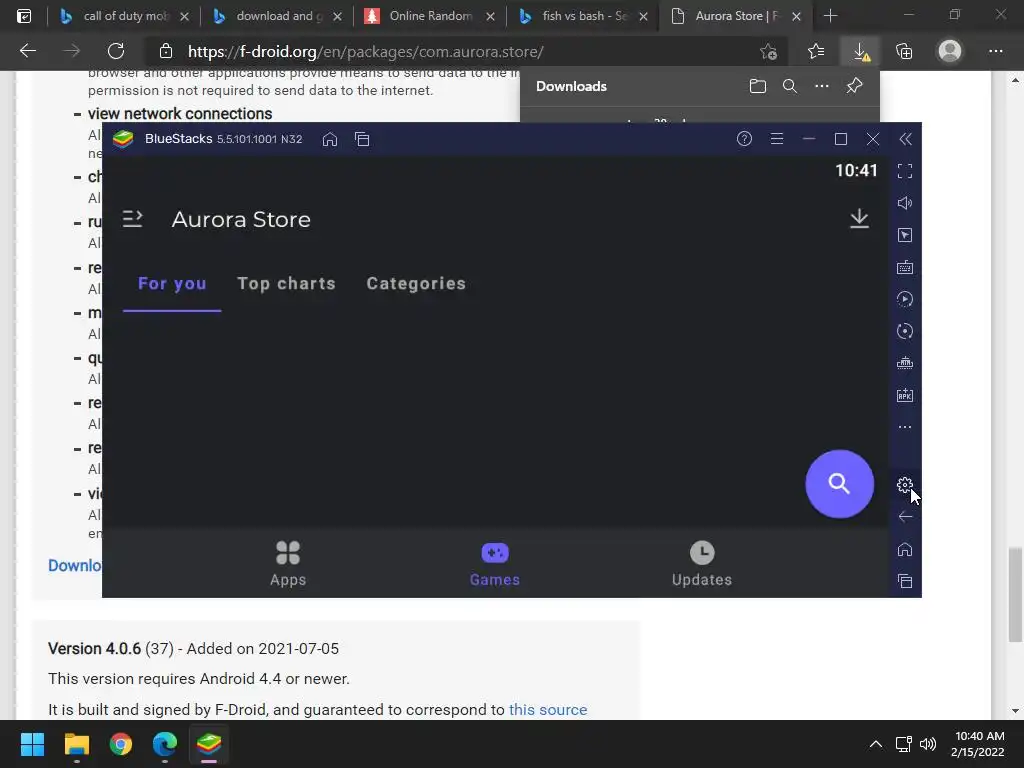The height and width of the screenshot is (768, 1024).
Task: Click Edge browser back arrow
Action: (x=27, y=51)
